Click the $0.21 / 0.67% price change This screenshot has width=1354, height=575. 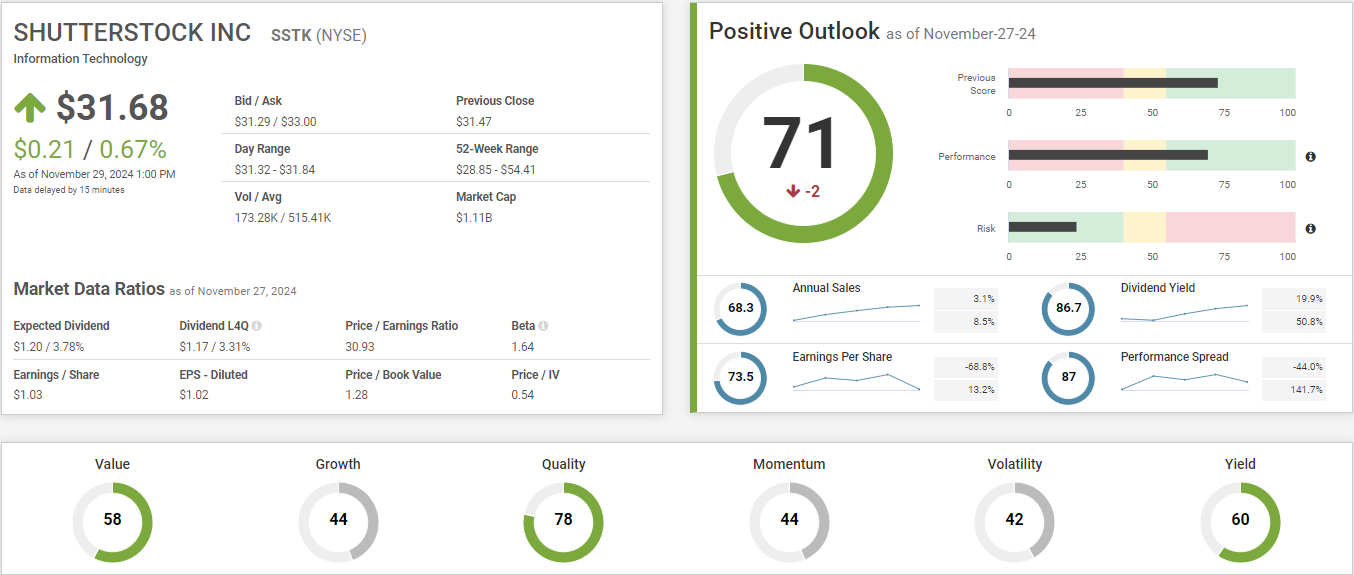(x=90, y=150)
